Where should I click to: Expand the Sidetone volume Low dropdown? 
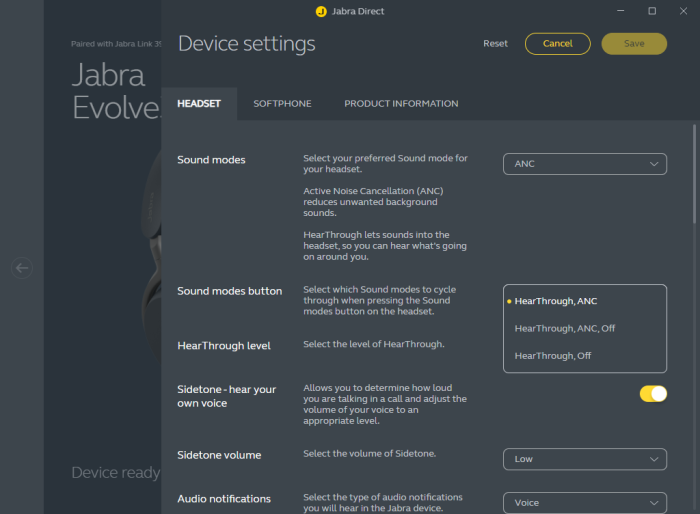[x=585, y=459]
